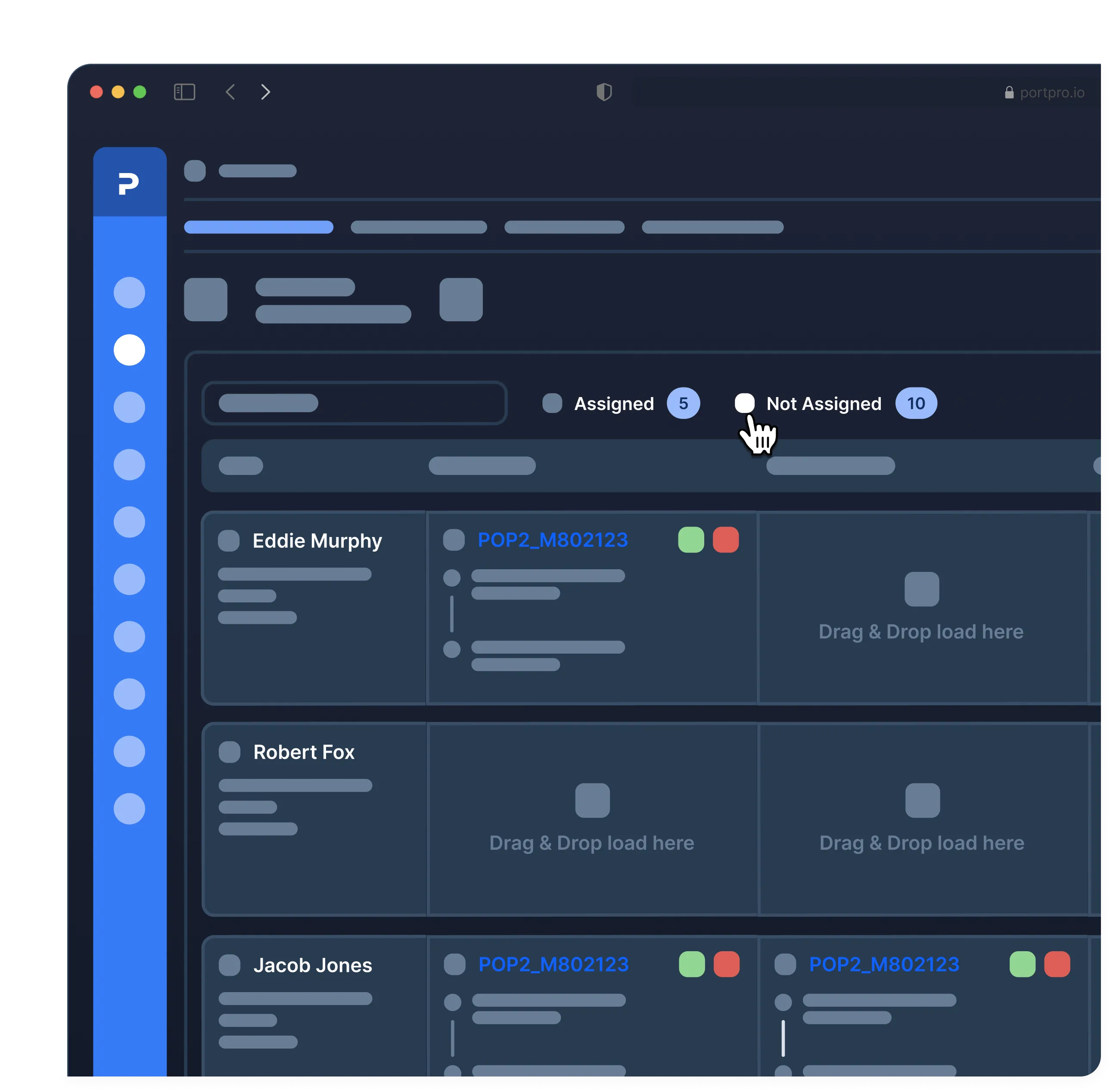Select the Jacob Jones checkbox

click(x=229, y=965)
